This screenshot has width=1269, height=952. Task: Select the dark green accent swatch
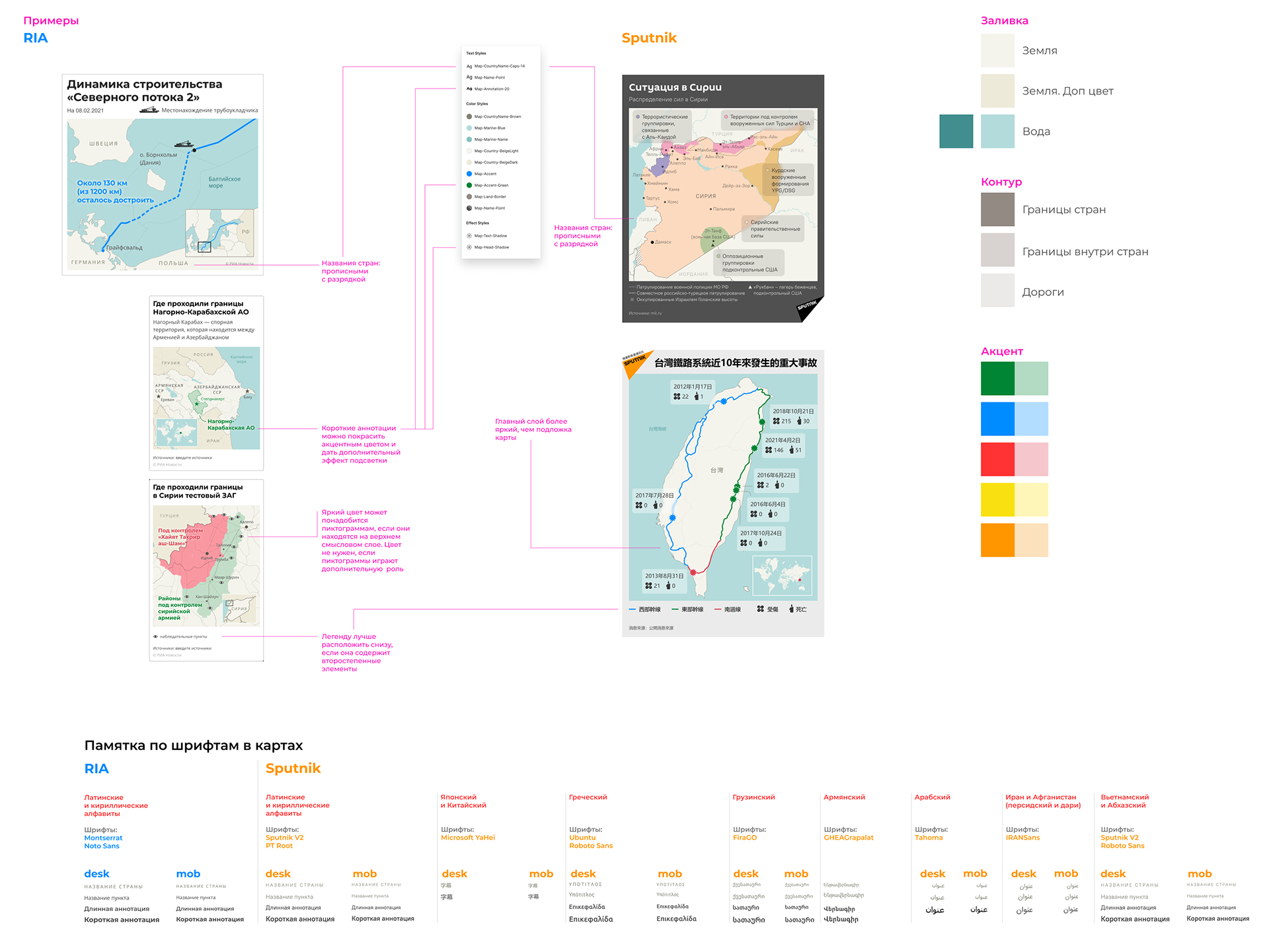click(x=997, y=379)
